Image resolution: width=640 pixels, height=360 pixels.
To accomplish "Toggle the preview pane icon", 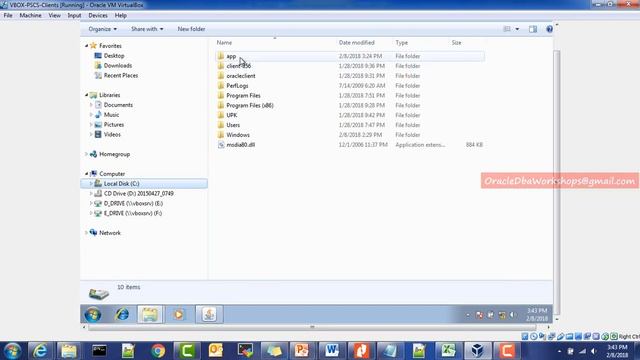I will coord(533,29).
